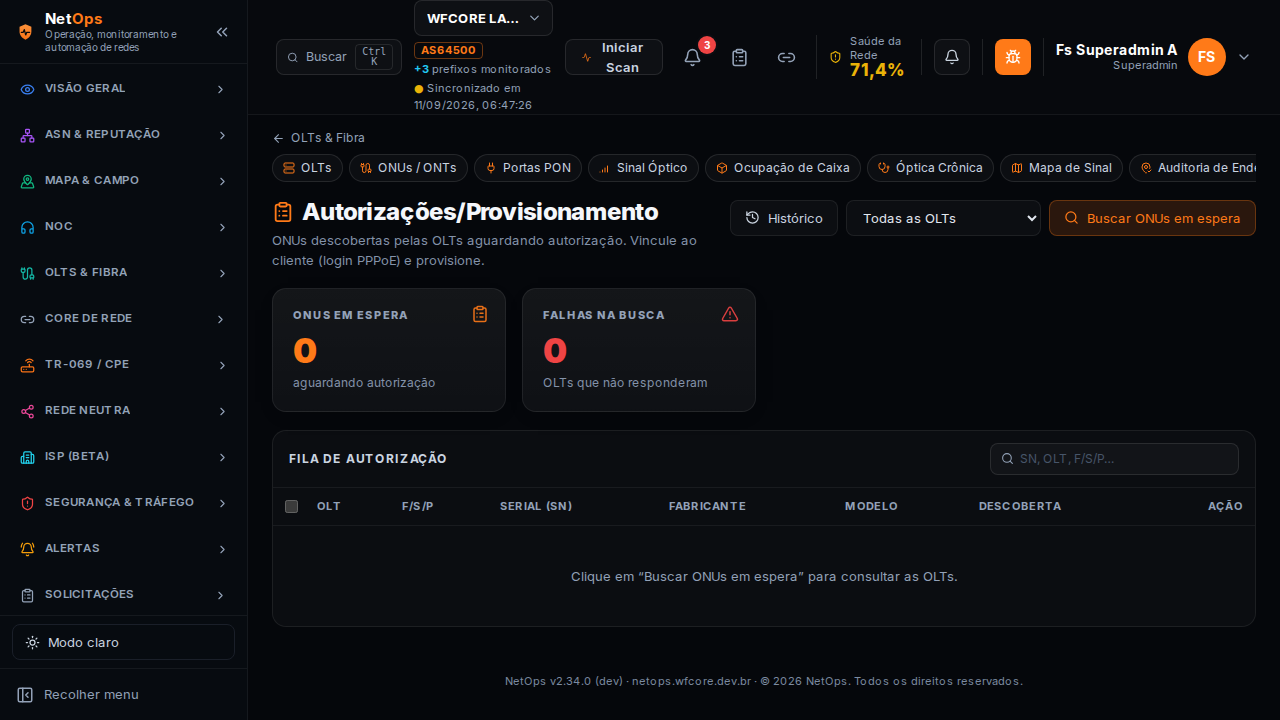This screenshot has width=1280, height=720.
Task: Open the Portas PON tab
Action: click(x=528, y=168)
